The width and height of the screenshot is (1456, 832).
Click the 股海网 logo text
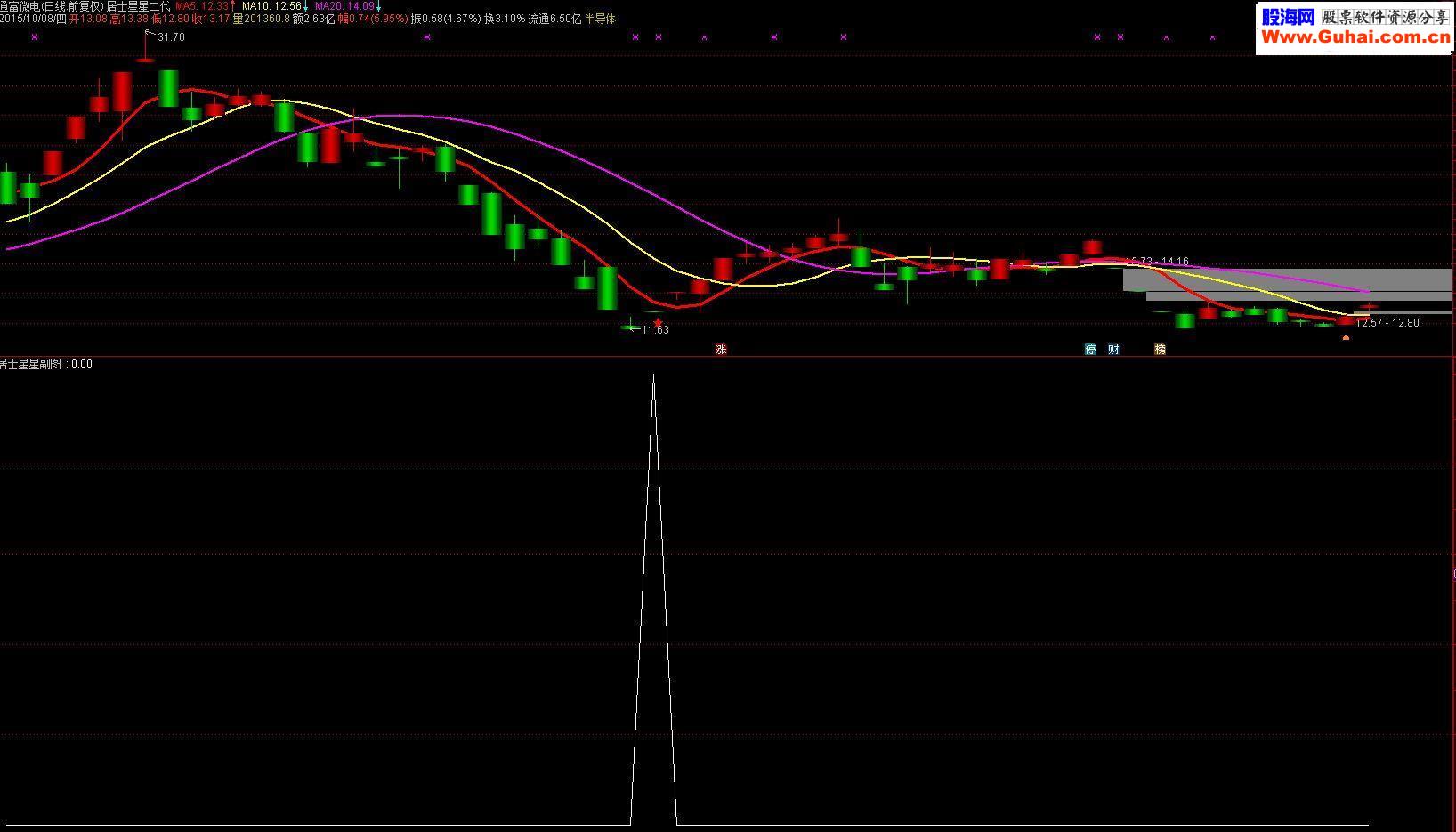(x=1288, y=16)
